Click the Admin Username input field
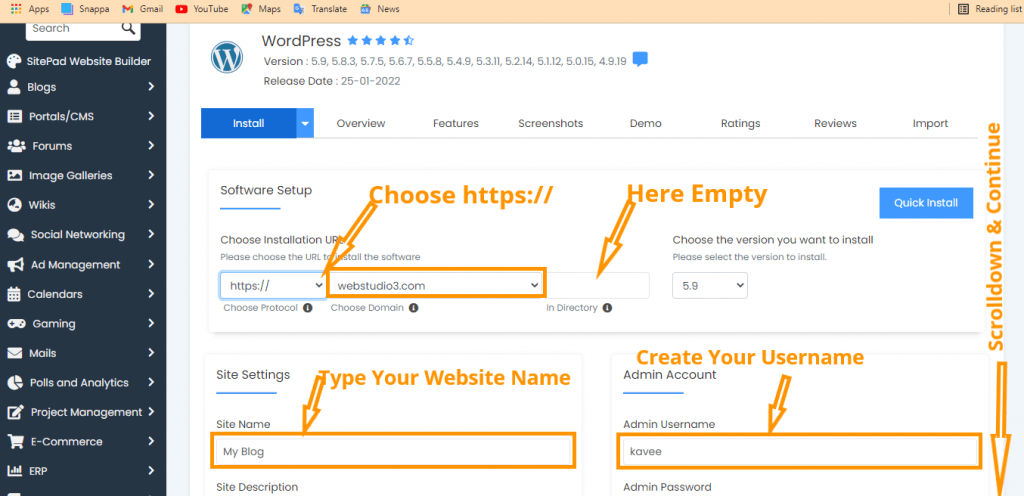Image resolution: width=1024 pixels, height=496 pixels. coord(799,451)
